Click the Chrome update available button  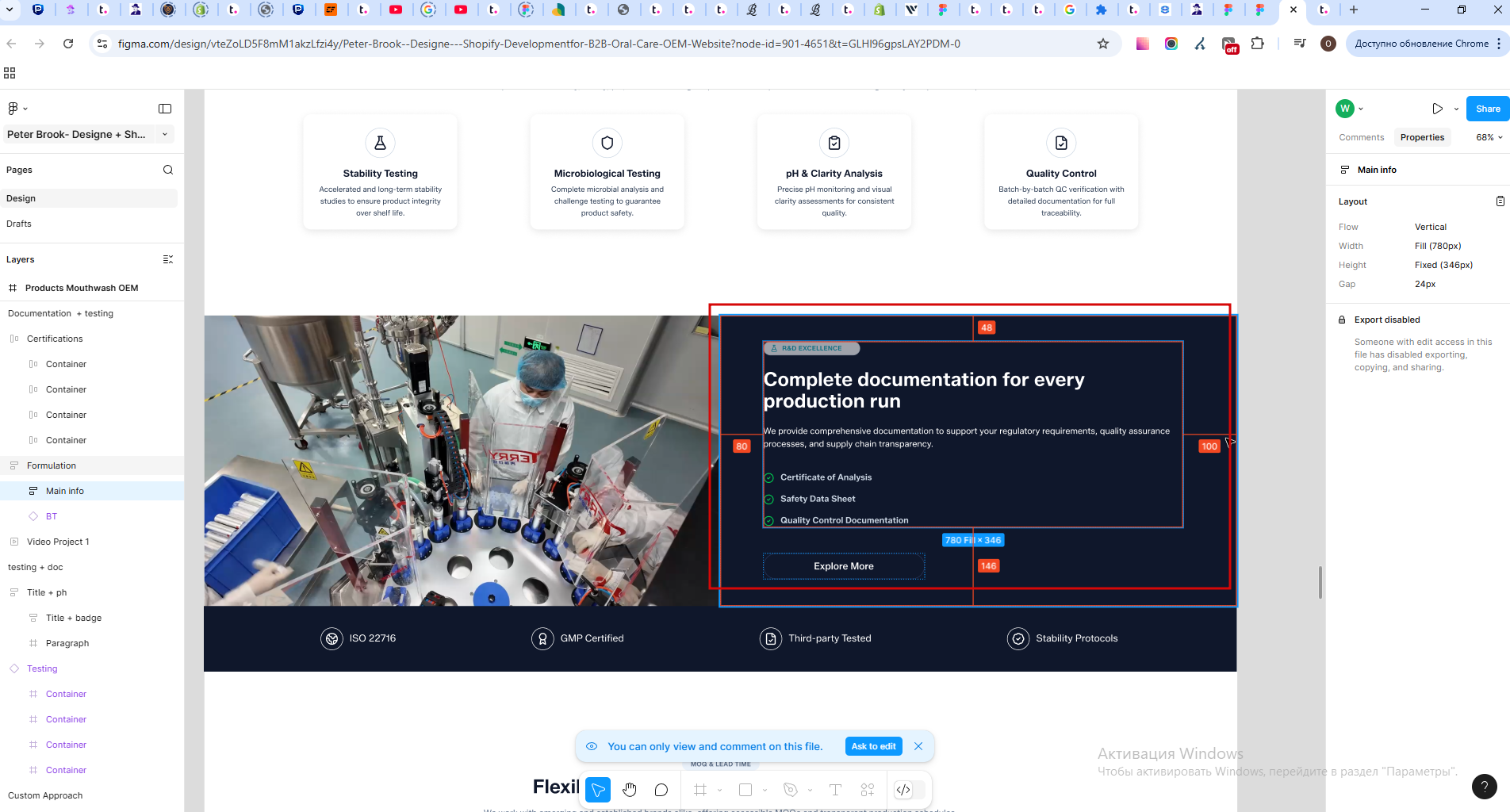pos(1428,44)
